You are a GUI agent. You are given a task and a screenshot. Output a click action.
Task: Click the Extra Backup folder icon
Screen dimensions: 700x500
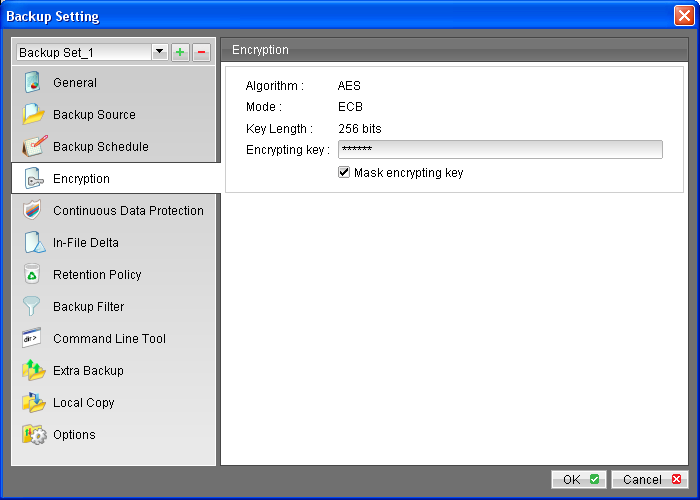pos(33,371)
